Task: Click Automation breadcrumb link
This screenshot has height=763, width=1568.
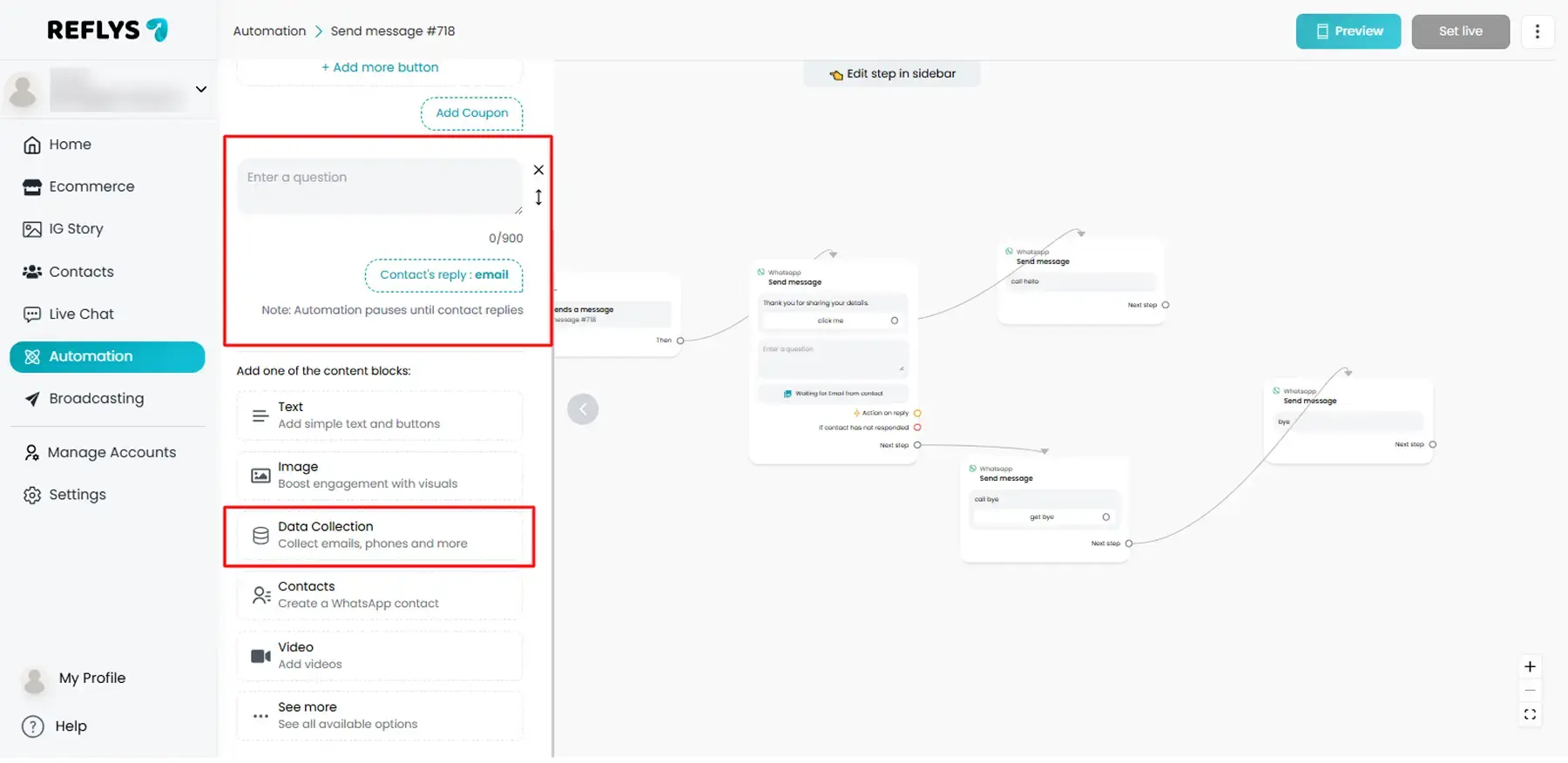Action: (269, 31)
